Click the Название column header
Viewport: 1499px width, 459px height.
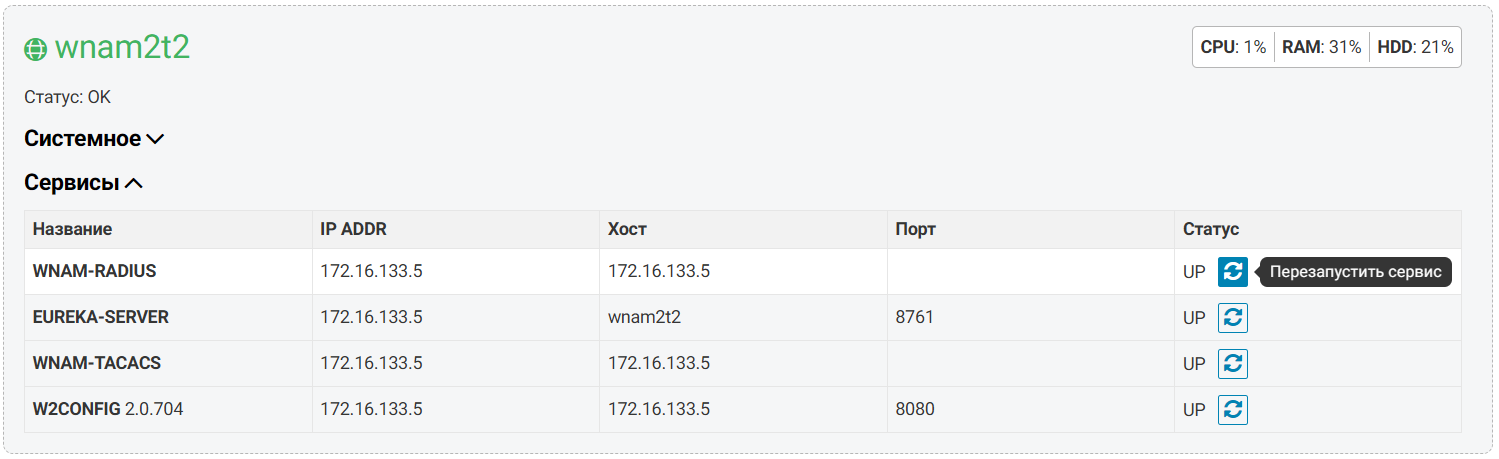pyautogui.click(x=72, y=229)
